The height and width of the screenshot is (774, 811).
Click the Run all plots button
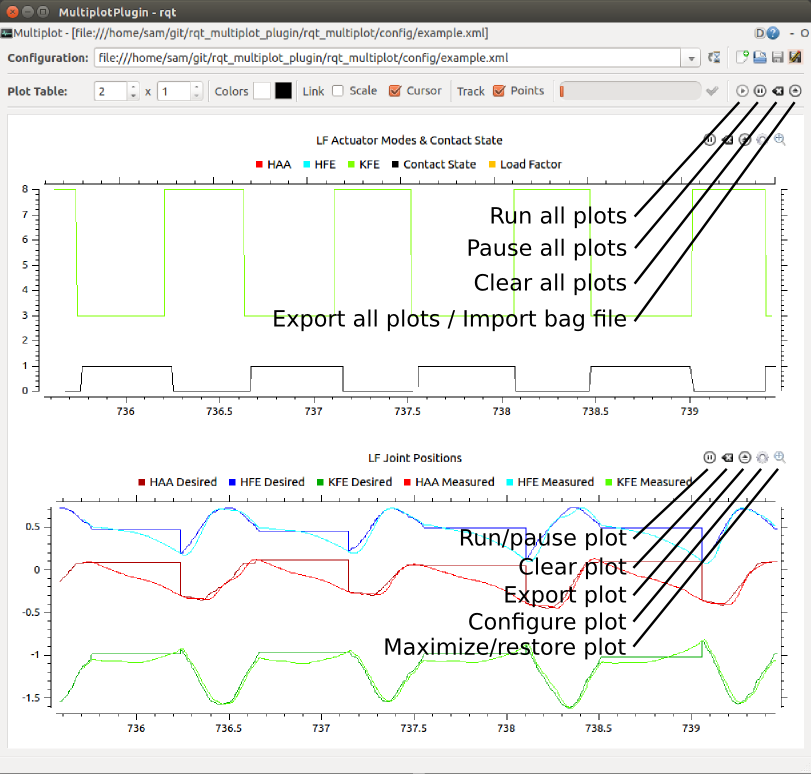pyautogui.click(x=742, y=91)
